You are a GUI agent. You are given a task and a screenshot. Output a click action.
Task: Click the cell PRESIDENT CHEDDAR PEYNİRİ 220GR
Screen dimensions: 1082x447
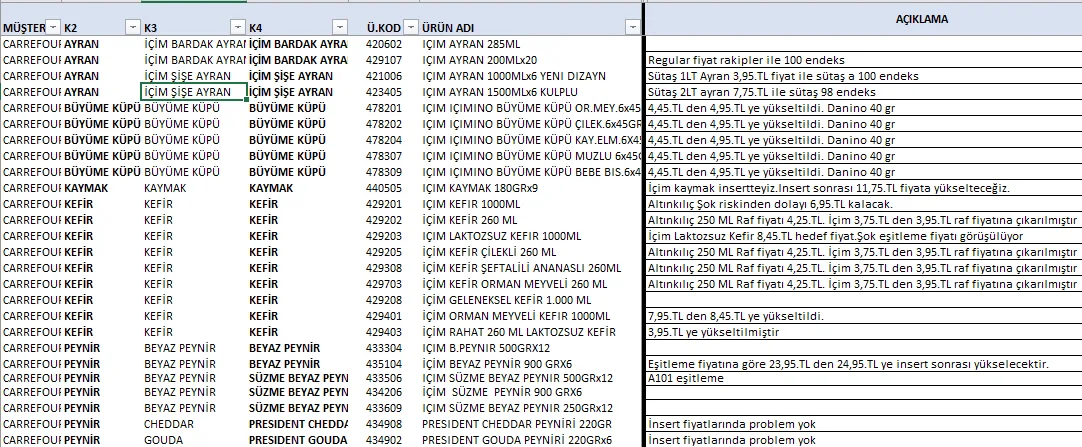pos(517,424)
